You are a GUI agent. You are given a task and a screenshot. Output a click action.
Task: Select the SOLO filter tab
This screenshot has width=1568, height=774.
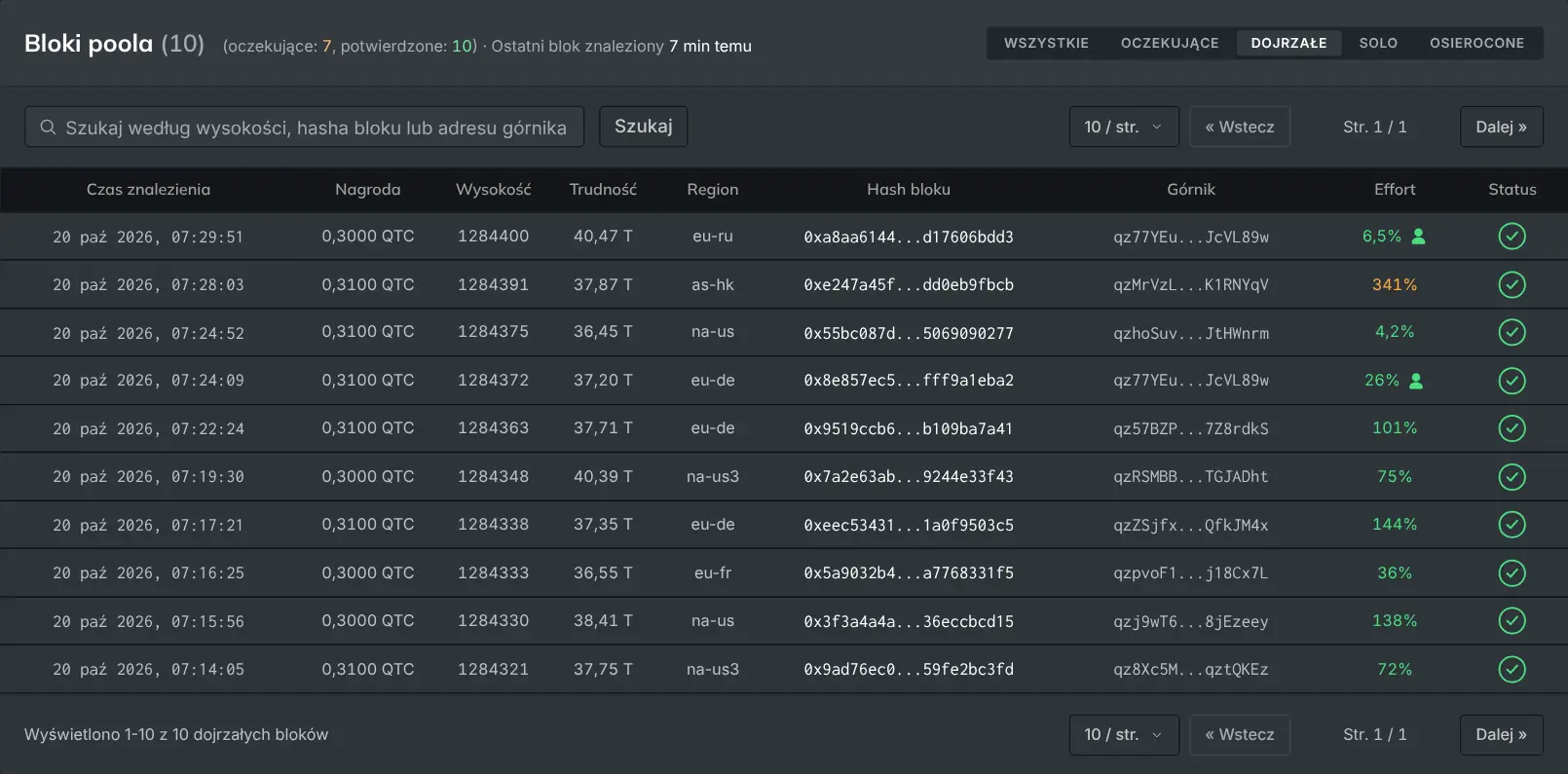(x=1378, y=43)
